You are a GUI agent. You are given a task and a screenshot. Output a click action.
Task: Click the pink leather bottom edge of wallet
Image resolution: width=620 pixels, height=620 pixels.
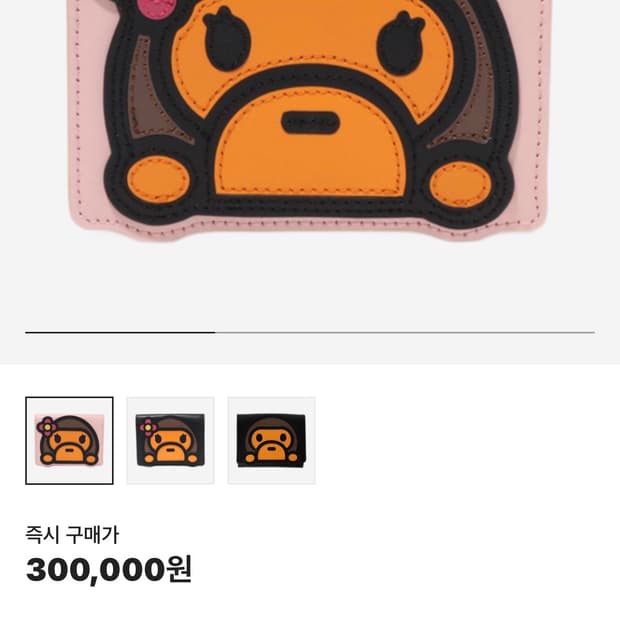[308, 229]
